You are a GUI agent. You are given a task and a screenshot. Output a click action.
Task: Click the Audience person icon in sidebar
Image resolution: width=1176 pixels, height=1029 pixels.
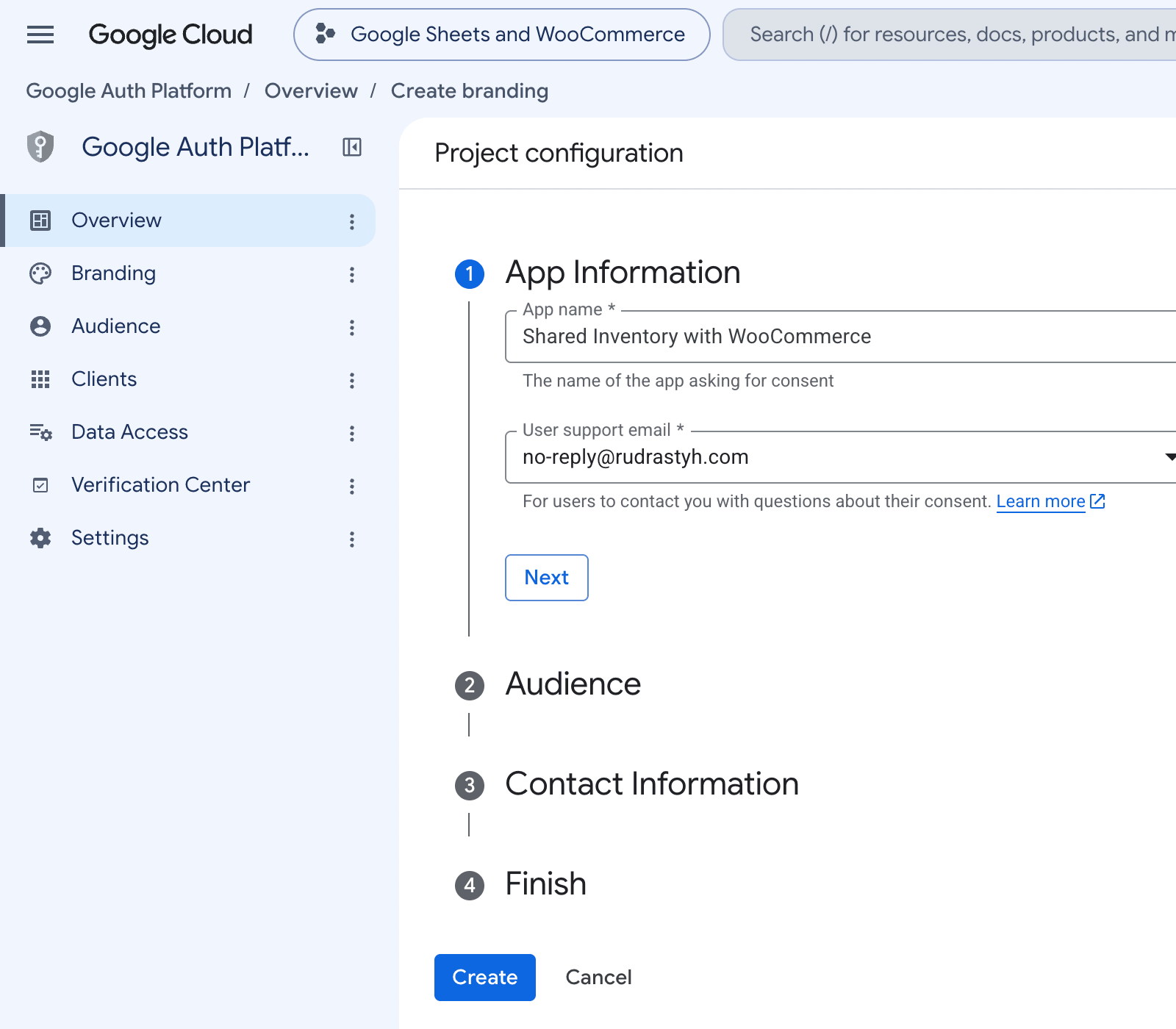(x=40, y=326)
